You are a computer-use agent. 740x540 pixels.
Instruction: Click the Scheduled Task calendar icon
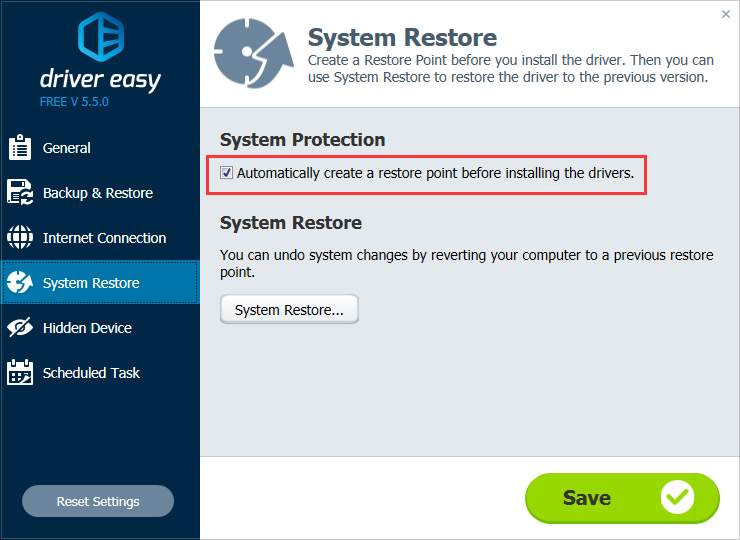pos(20,372)
